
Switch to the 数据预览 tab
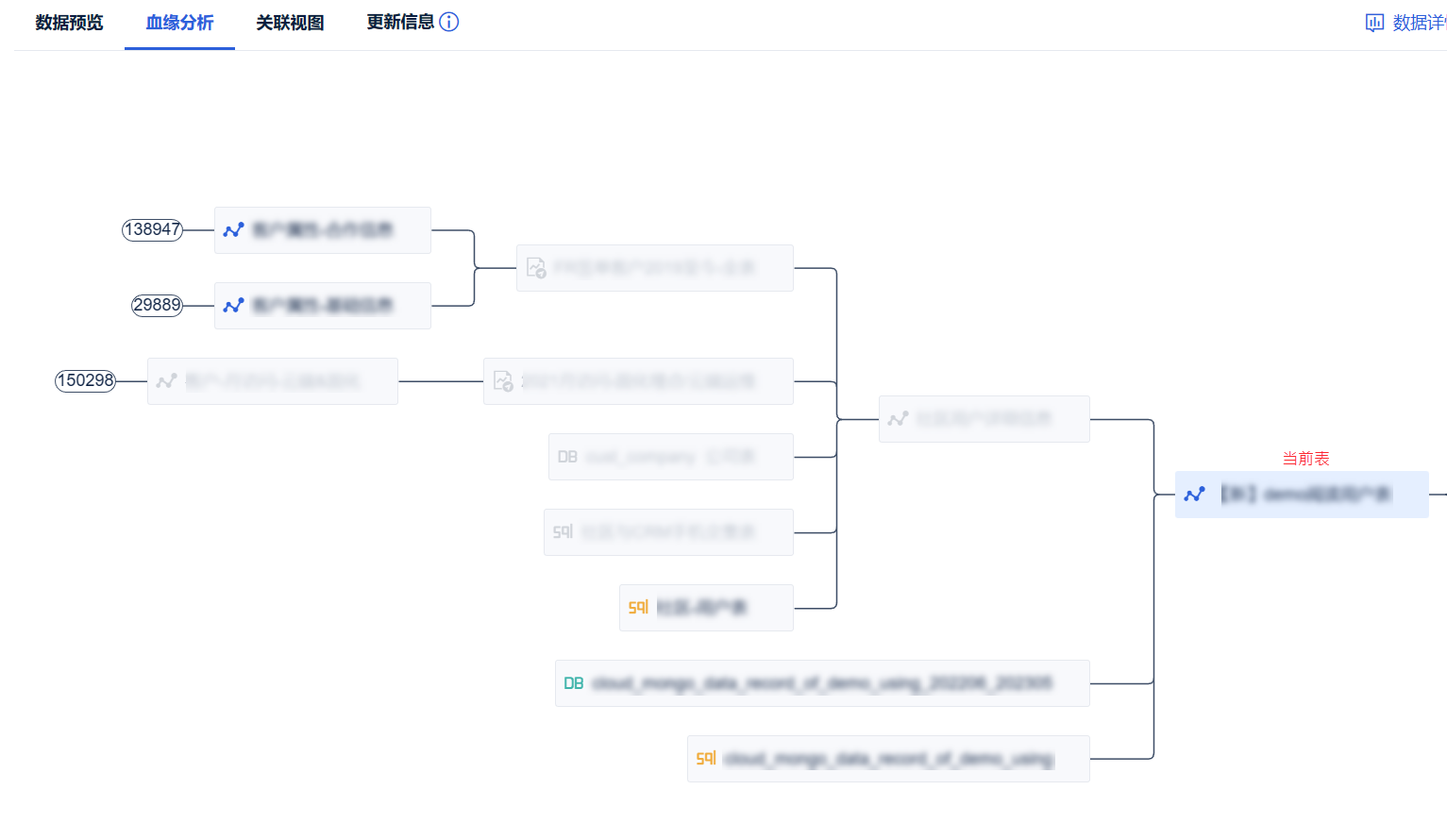click(x=69, y=23)
